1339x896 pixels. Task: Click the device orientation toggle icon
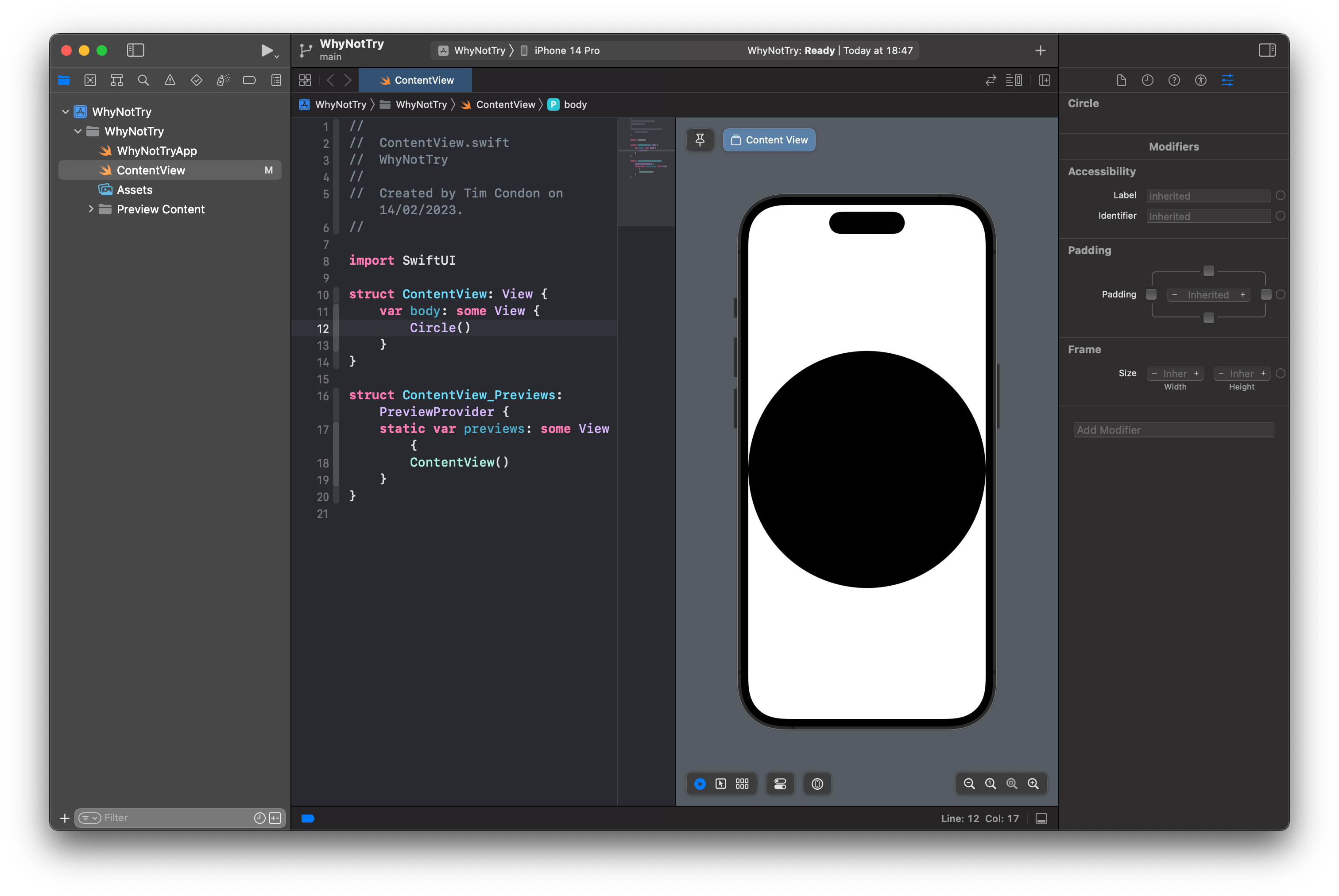click(x=818, y=783)
